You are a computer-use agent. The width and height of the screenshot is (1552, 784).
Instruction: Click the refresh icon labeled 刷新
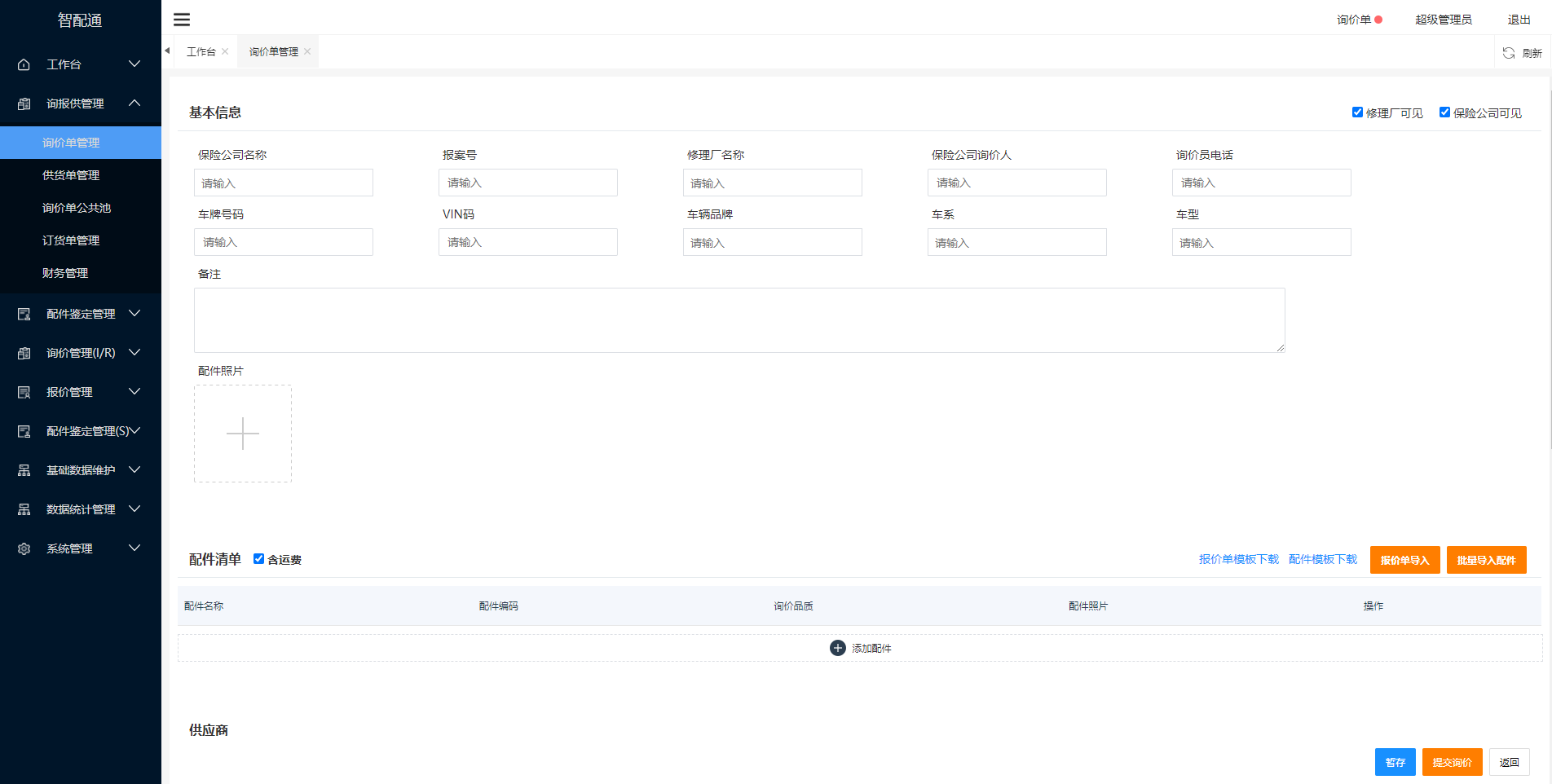[x=1509, y=53]
